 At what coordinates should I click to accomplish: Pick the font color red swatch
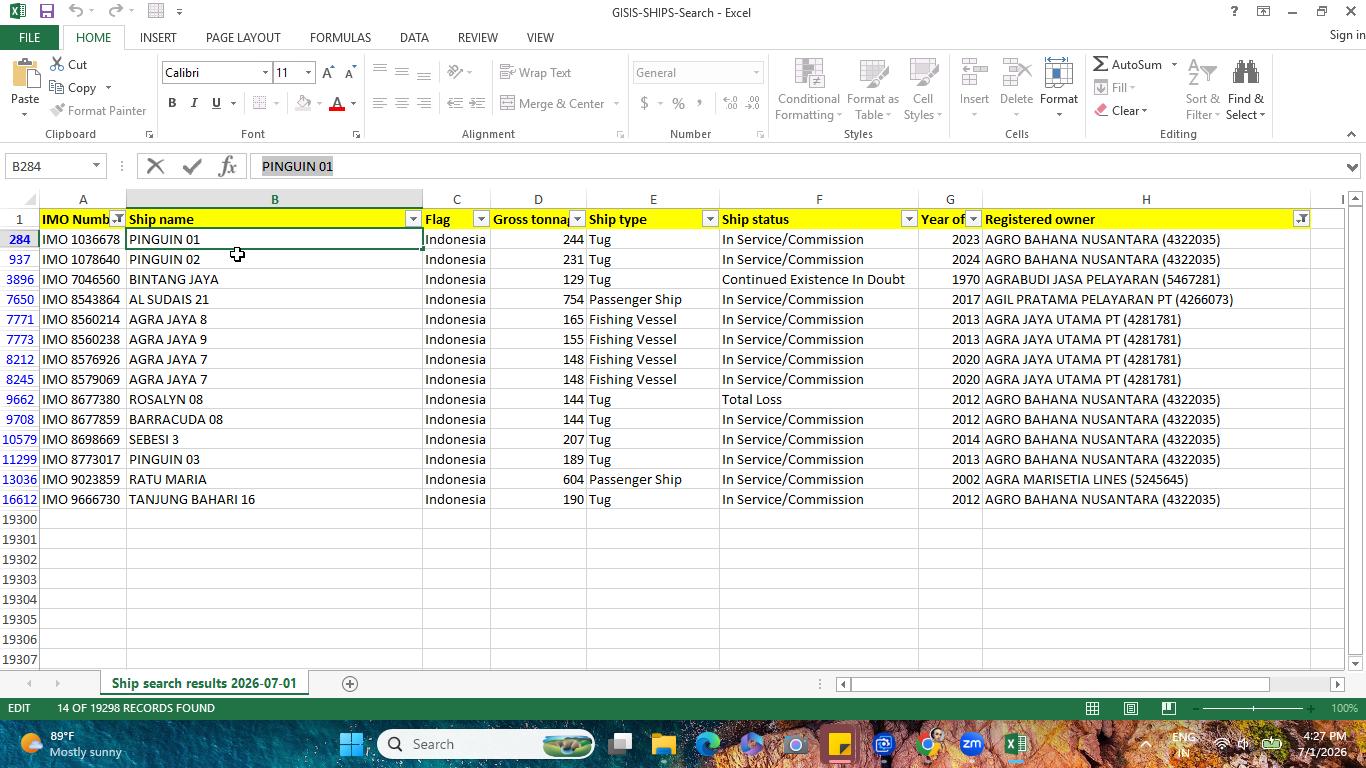pos(337,103)
